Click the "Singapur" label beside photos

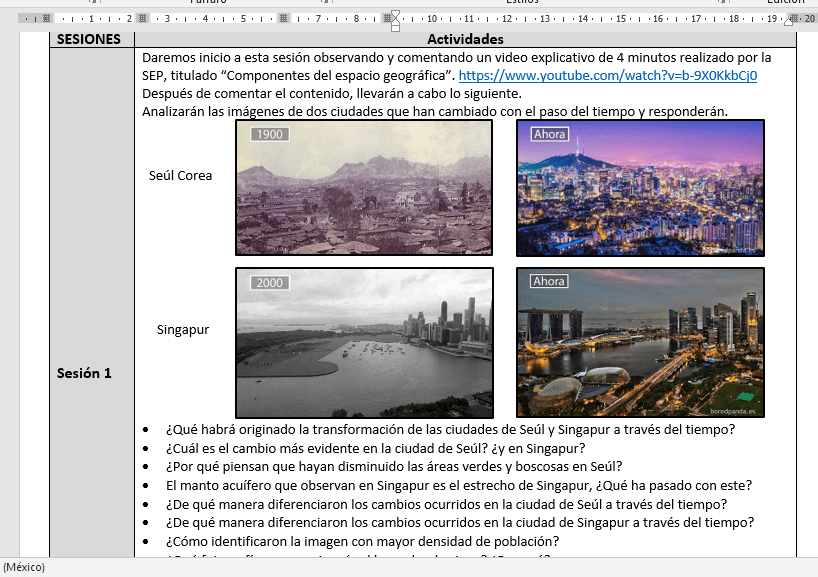(x=183, y=330)
